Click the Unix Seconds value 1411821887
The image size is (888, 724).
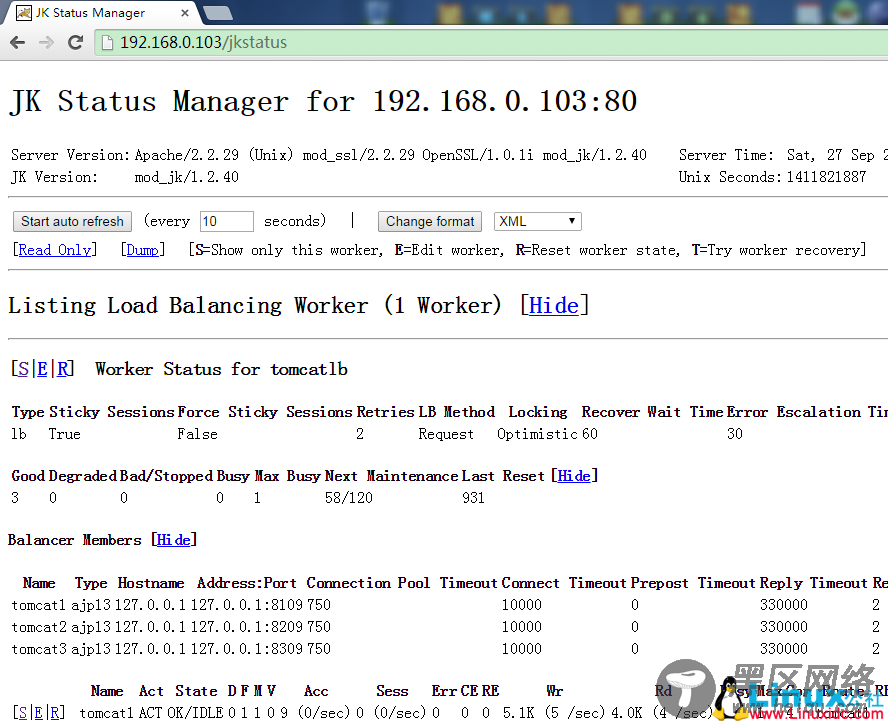[x=826, y=177]
